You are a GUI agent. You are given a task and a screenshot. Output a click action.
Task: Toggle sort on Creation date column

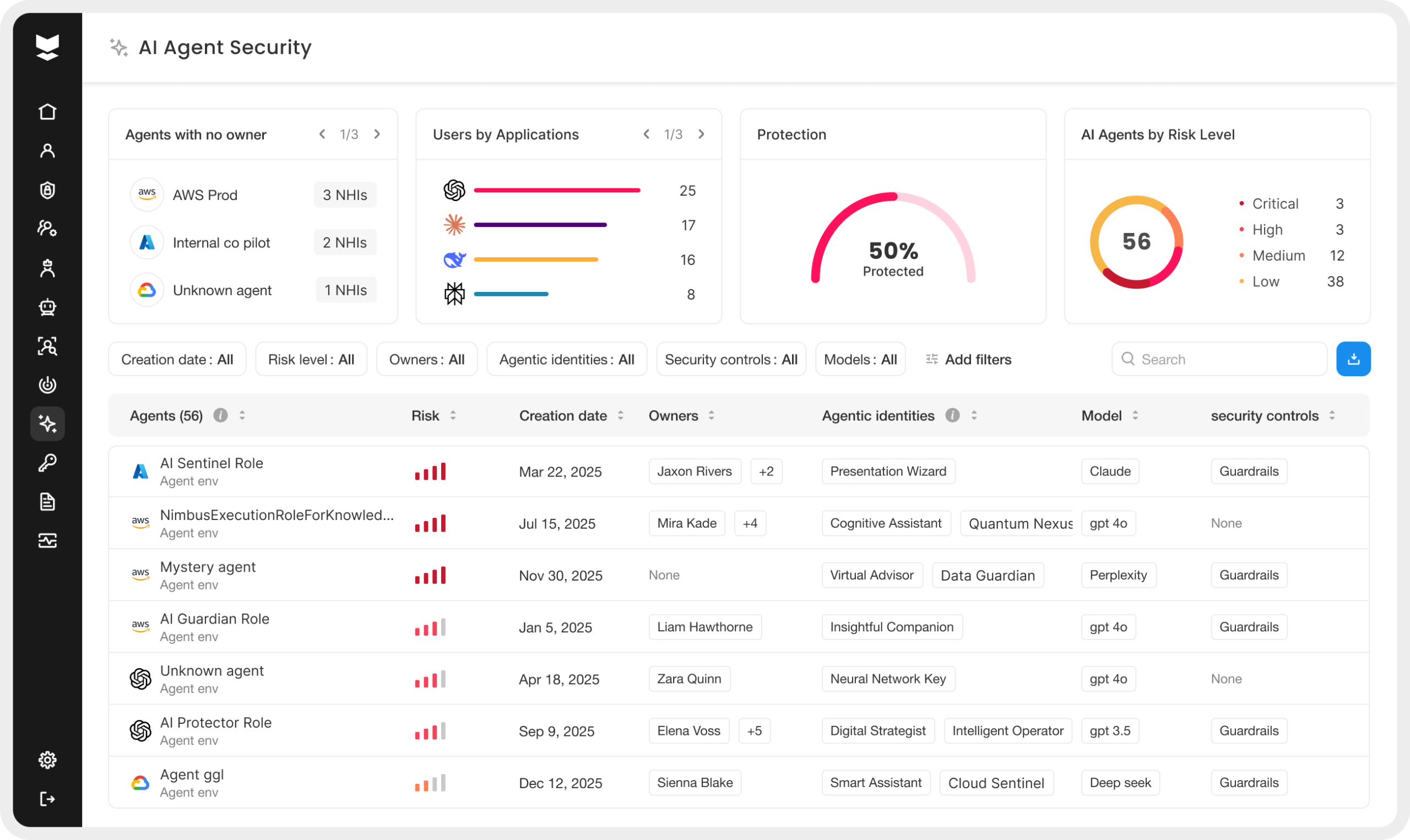click(x=620, y=415)
